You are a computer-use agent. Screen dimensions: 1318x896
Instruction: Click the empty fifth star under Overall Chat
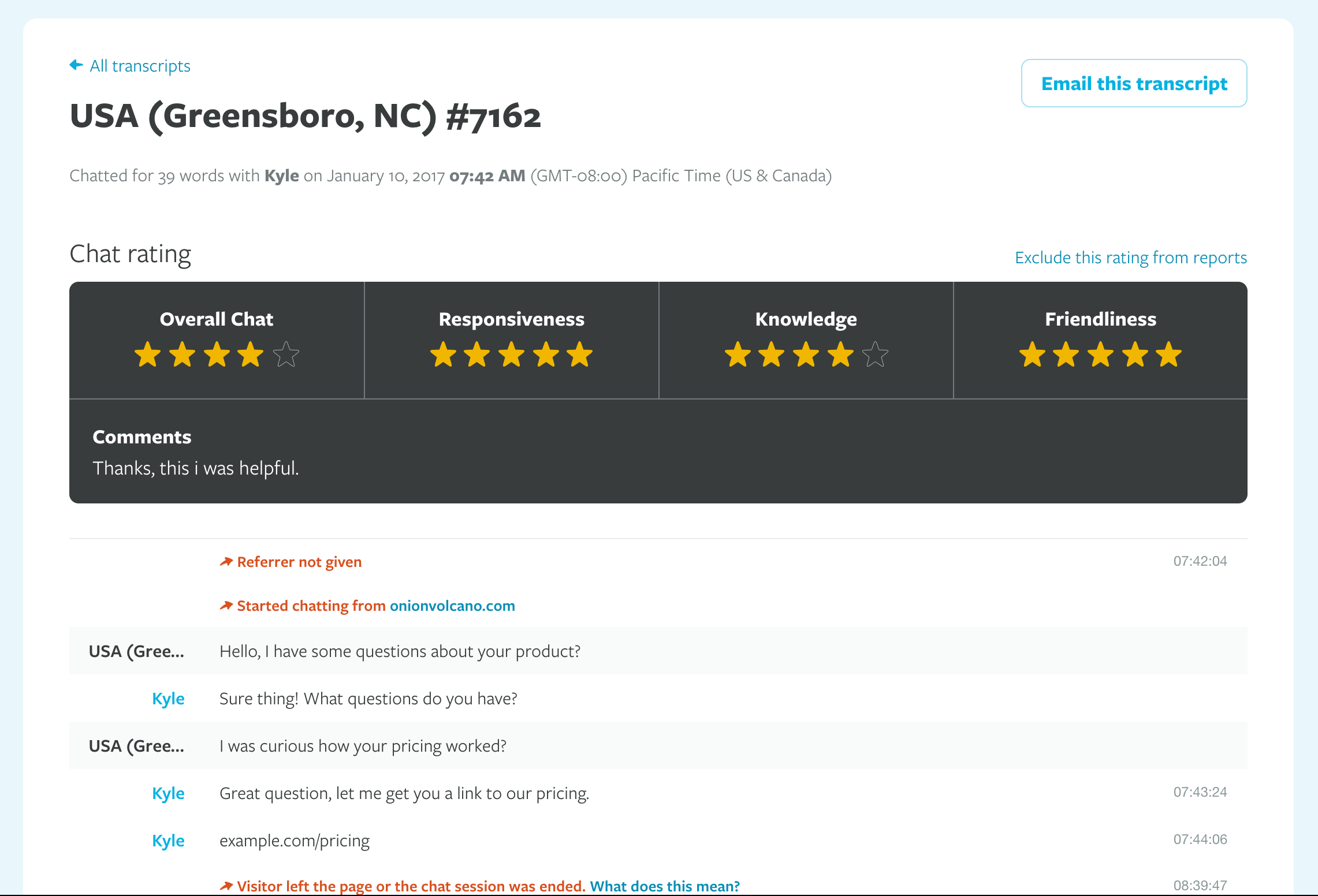pos(286,354)
